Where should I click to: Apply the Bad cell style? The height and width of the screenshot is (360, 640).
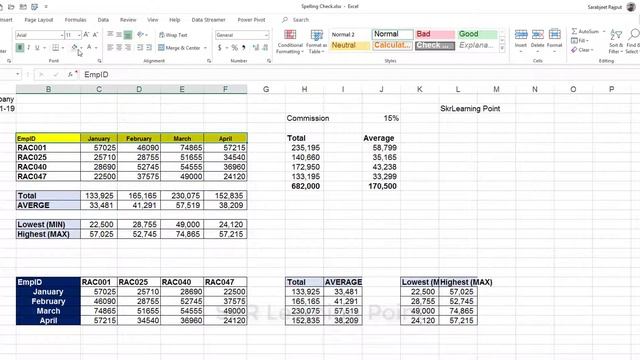click(x=435, y=34)
